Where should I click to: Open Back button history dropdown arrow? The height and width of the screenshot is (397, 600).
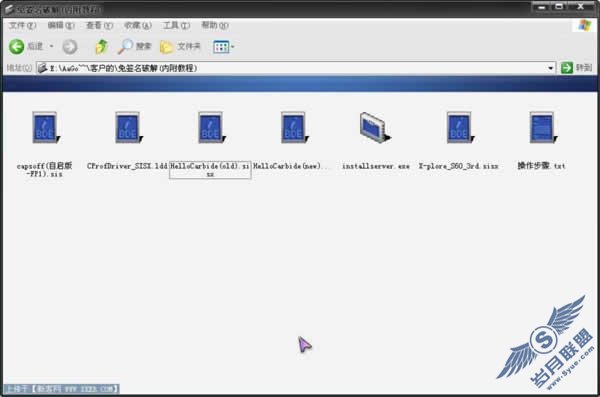[x=52, y=47]
